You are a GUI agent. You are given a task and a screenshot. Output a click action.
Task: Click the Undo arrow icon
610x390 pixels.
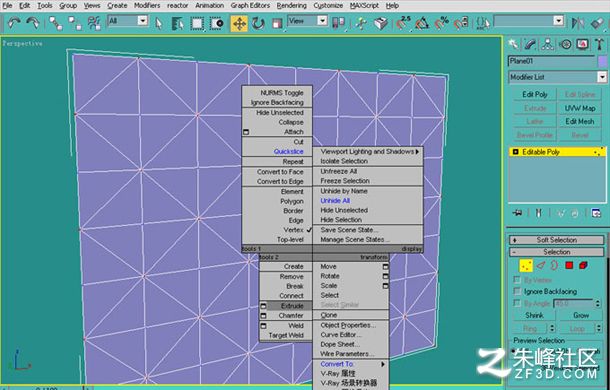tap(14, 23)
